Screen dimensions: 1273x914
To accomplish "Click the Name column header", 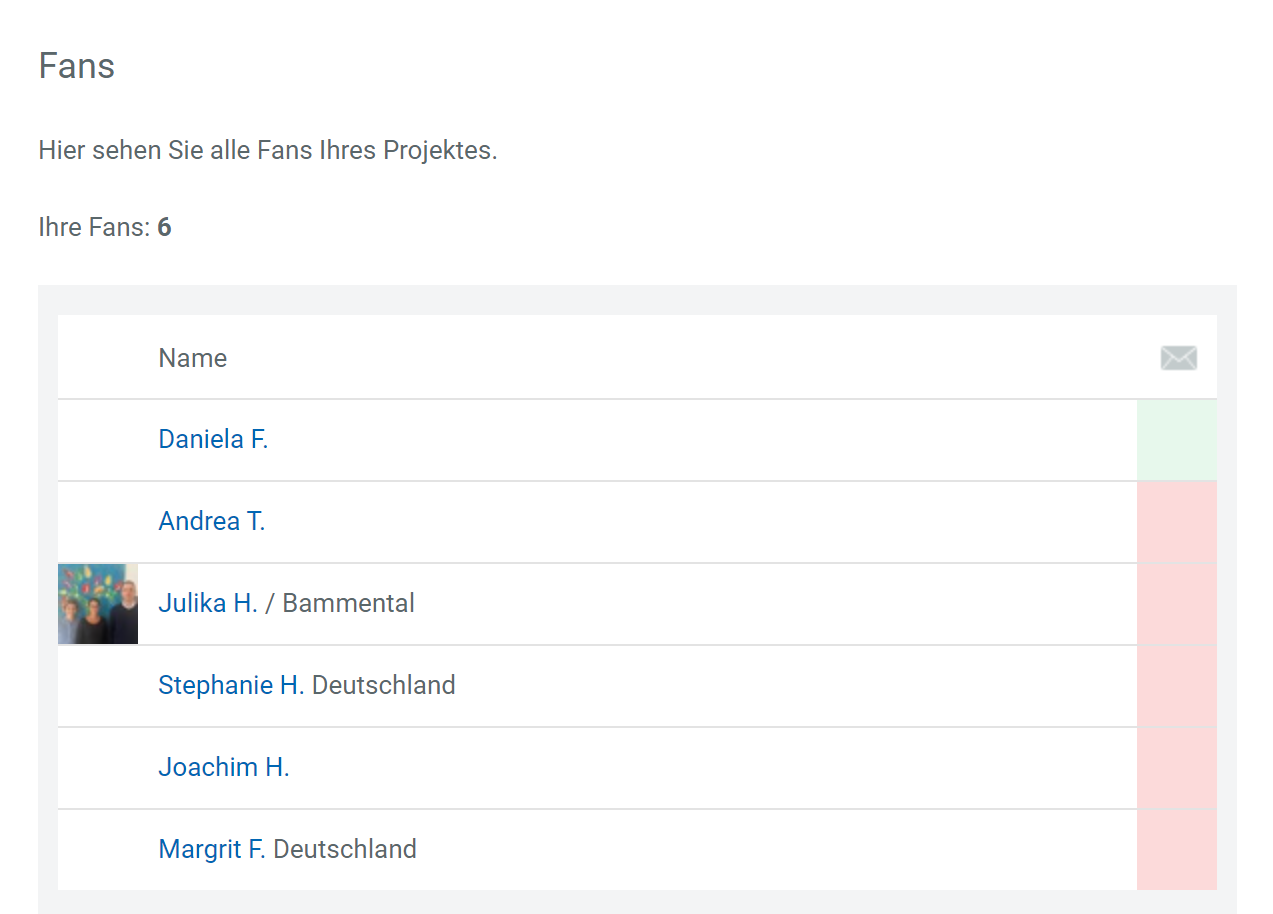I will point(193,358).
